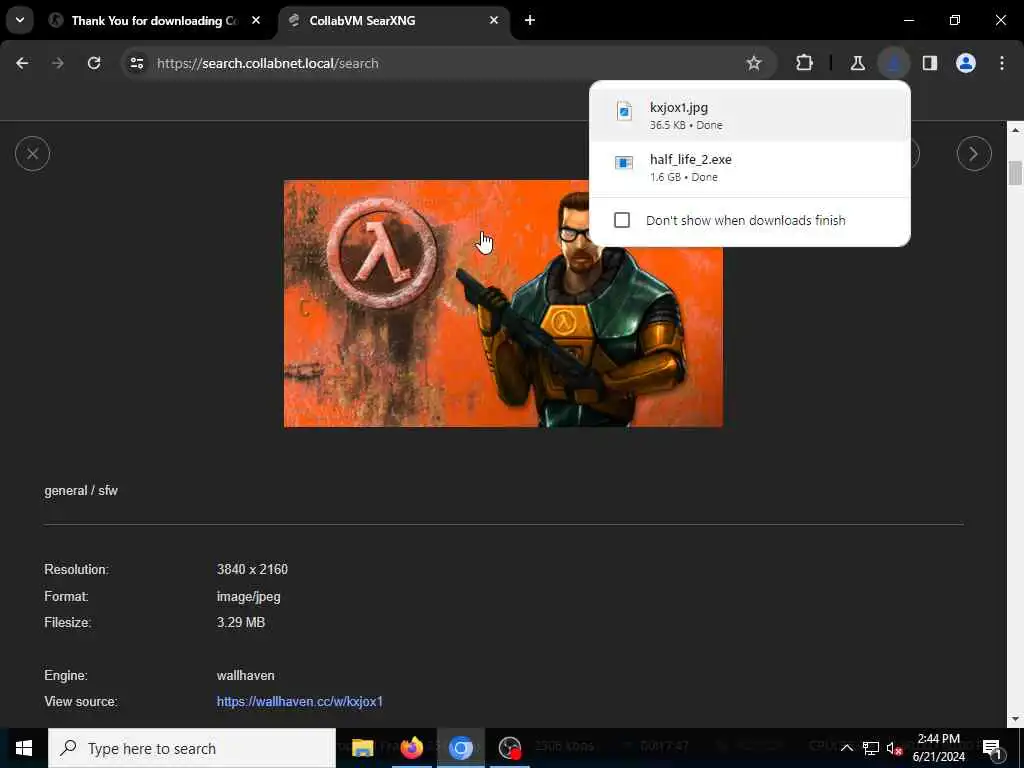Click the scrollbar up arrow
1024x768 pixels.
coord(1015,130)
